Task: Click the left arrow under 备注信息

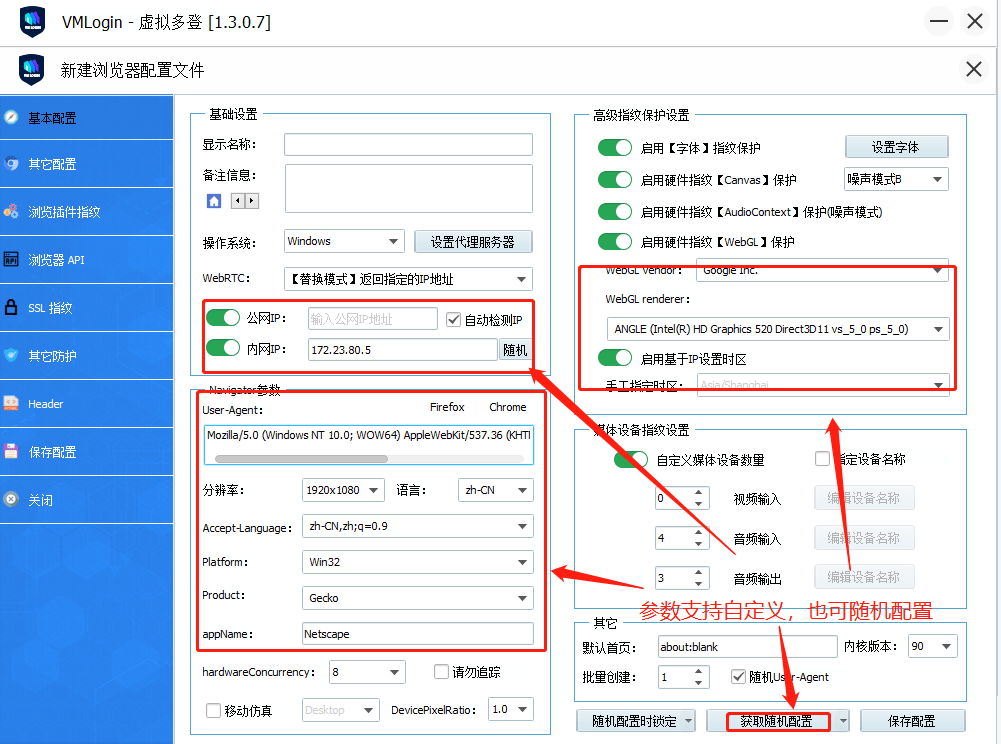Action: click(237, 201)
